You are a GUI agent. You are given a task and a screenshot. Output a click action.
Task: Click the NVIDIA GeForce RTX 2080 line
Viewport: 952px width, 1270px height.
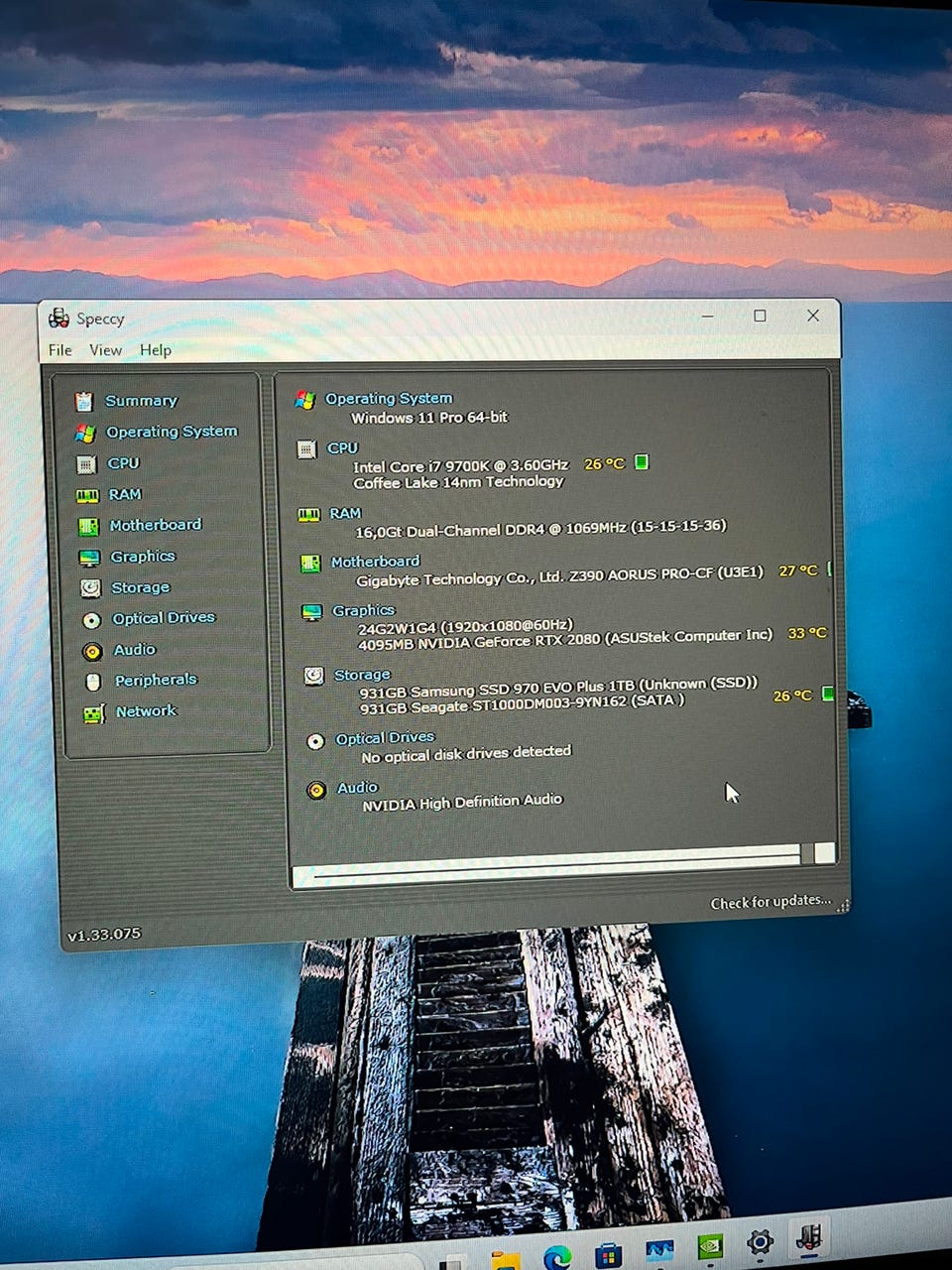pos(565,640)
